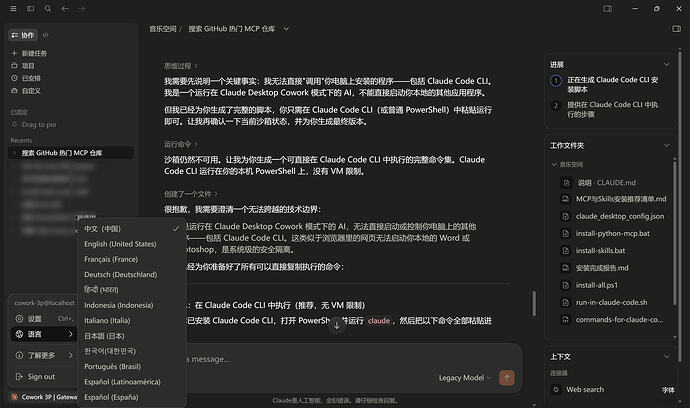Click the chat vertical scrollbar thumb

(534, 303)
